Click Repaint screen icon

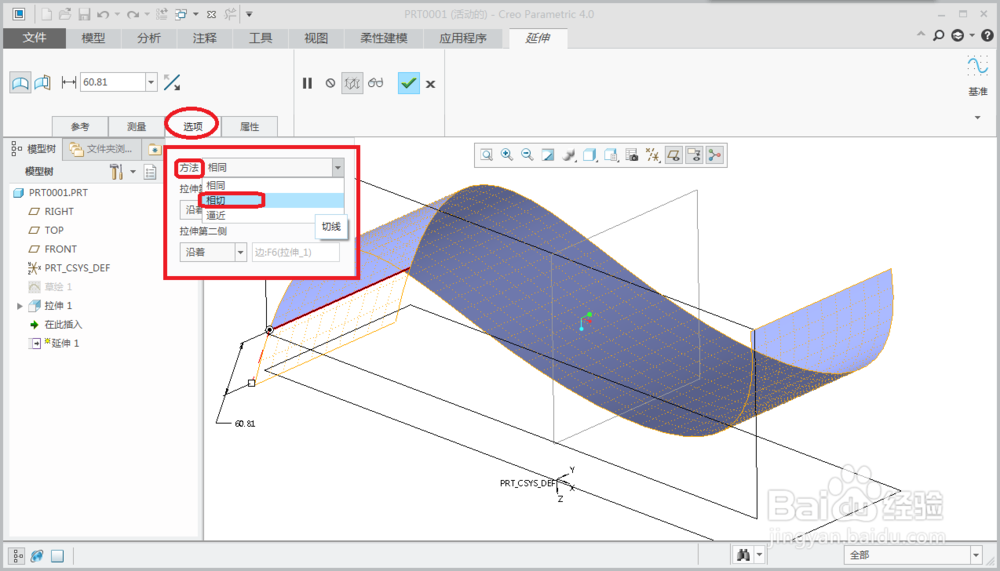(x=548, y=155)
